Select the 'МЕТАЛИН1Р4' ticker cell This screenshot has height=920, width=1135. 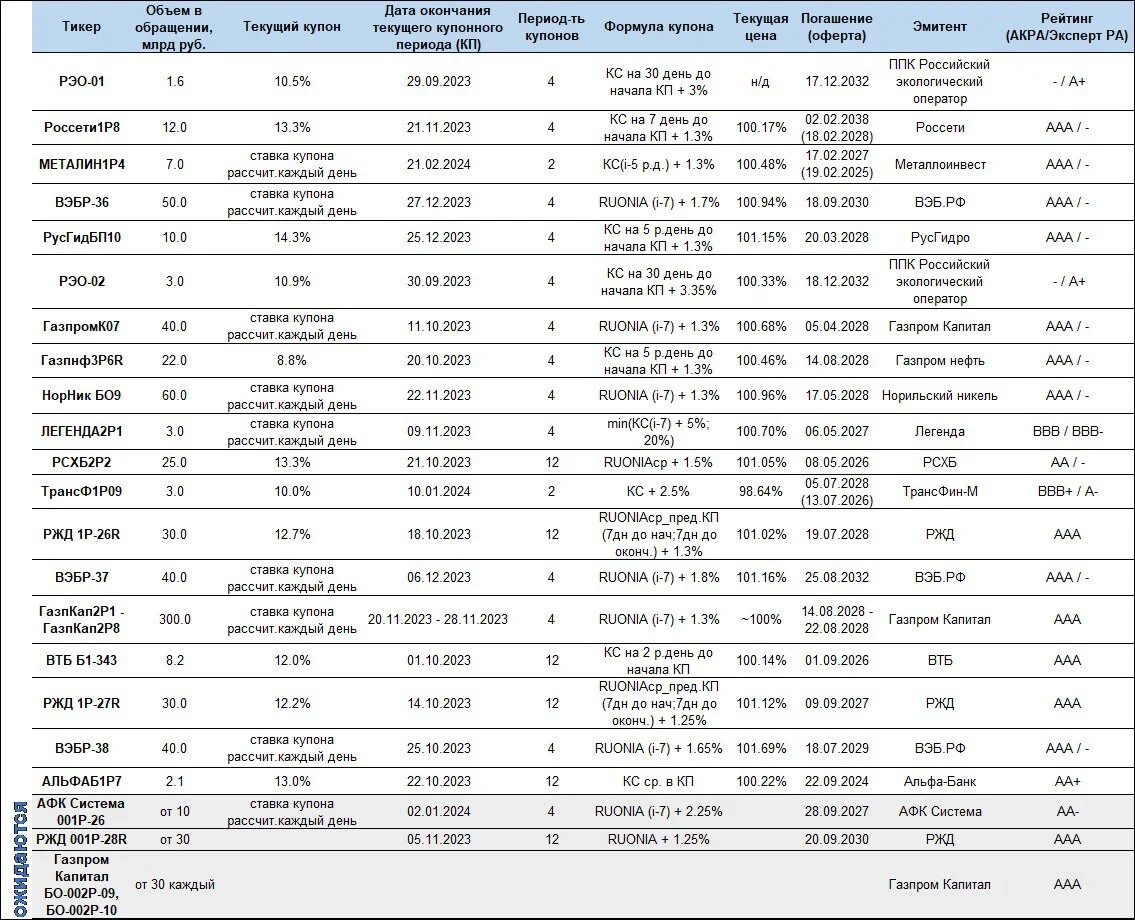point(82,164)
